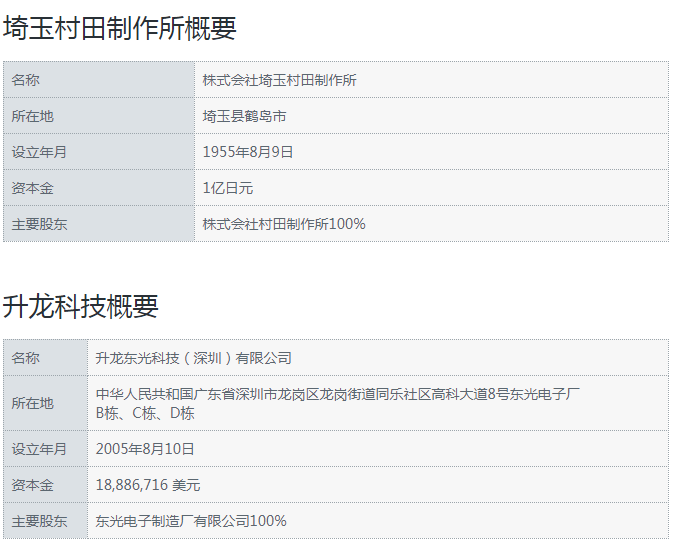Viewport: 676px width, 549px height.
Task: Click 升龙东光科技（深圳）有限公司 name cell
Action: (x=194, y=357)
